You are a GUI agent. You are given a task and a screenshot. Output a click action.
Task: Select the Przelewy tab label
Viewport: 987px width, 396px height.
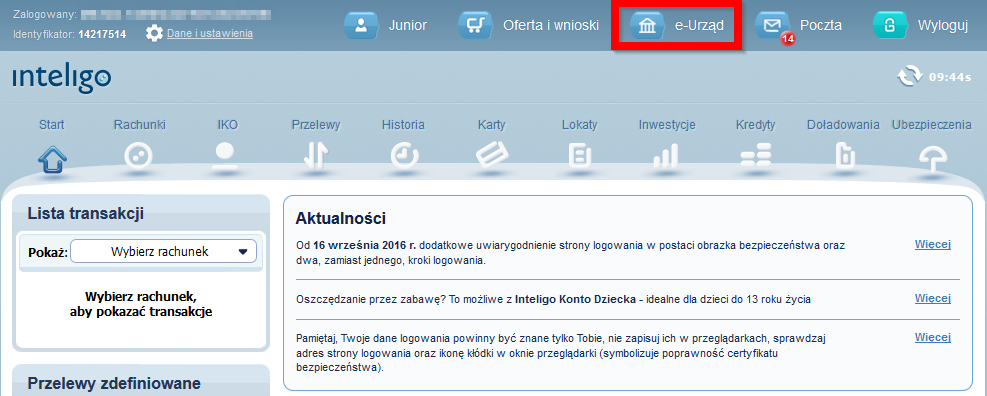316,125
